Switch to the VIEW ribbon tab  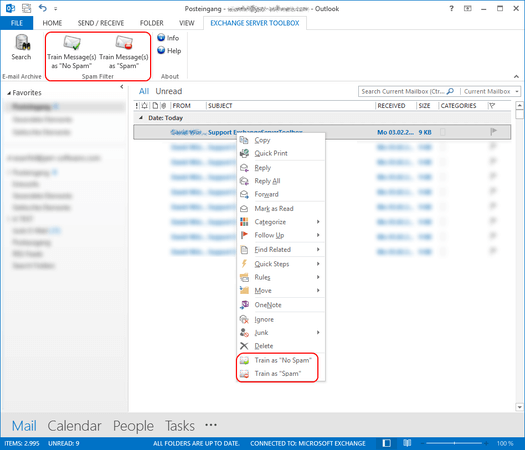pos(186,23)
